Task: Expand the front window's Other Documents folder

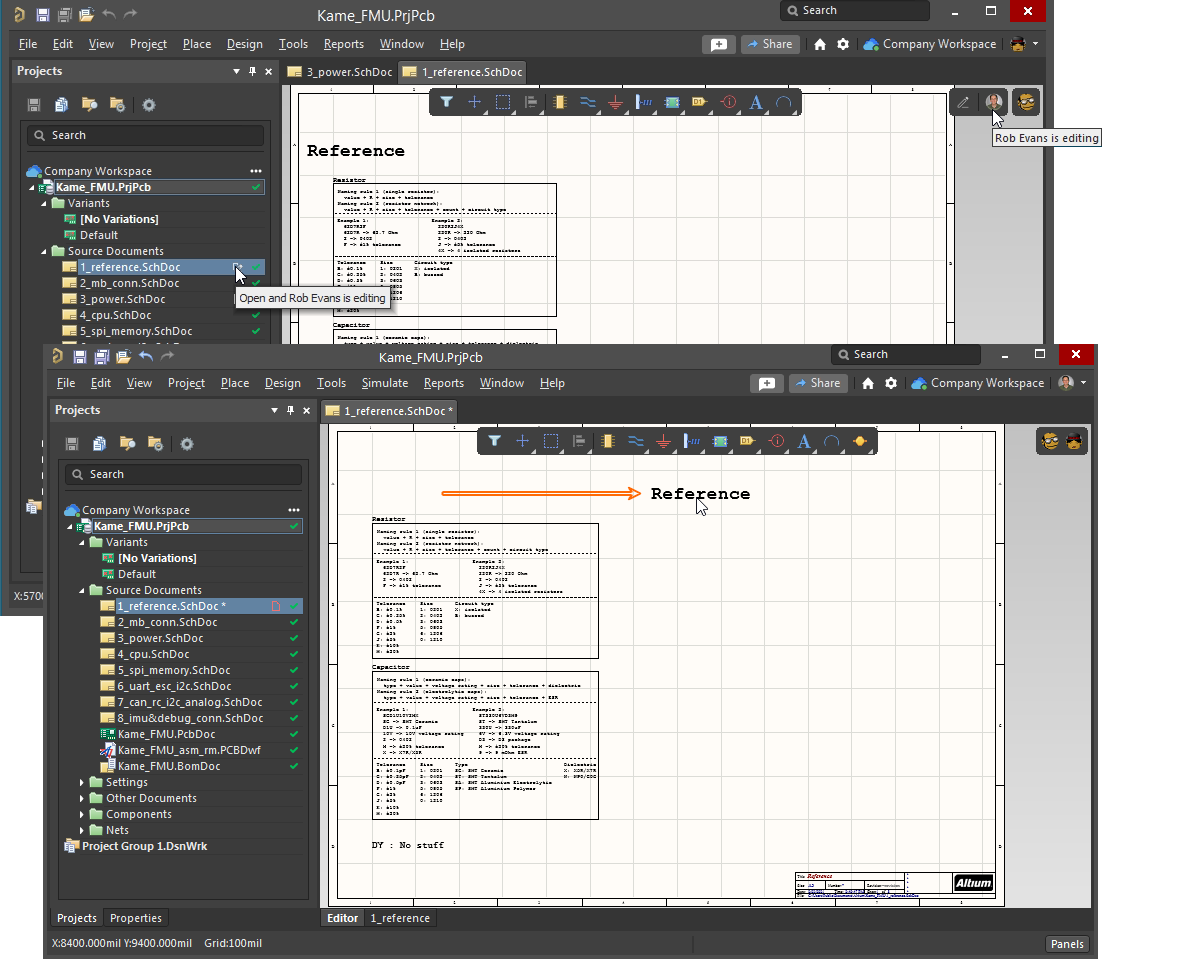Action: tap(83, 798)
